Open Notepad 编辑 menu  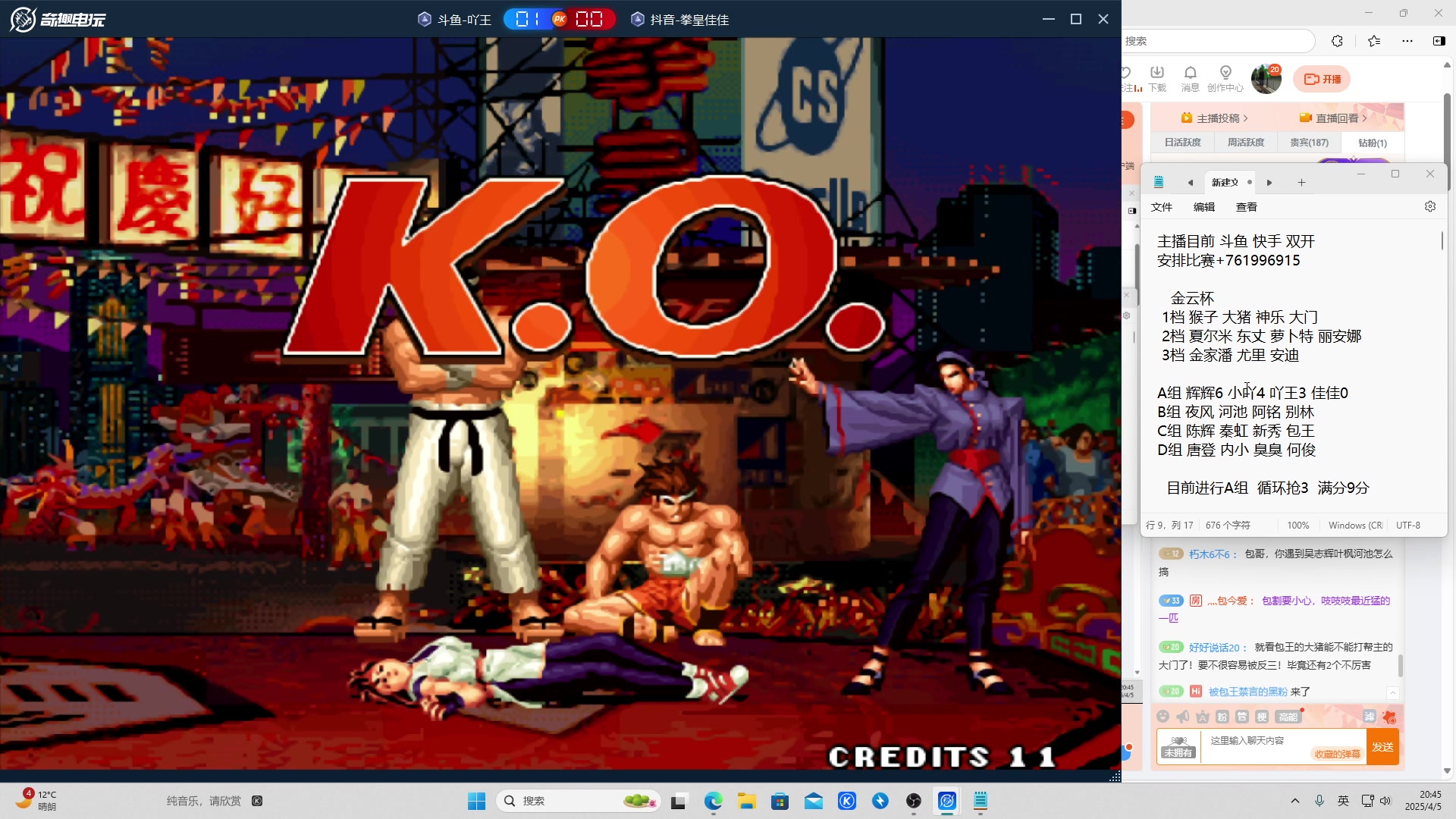1204,207
